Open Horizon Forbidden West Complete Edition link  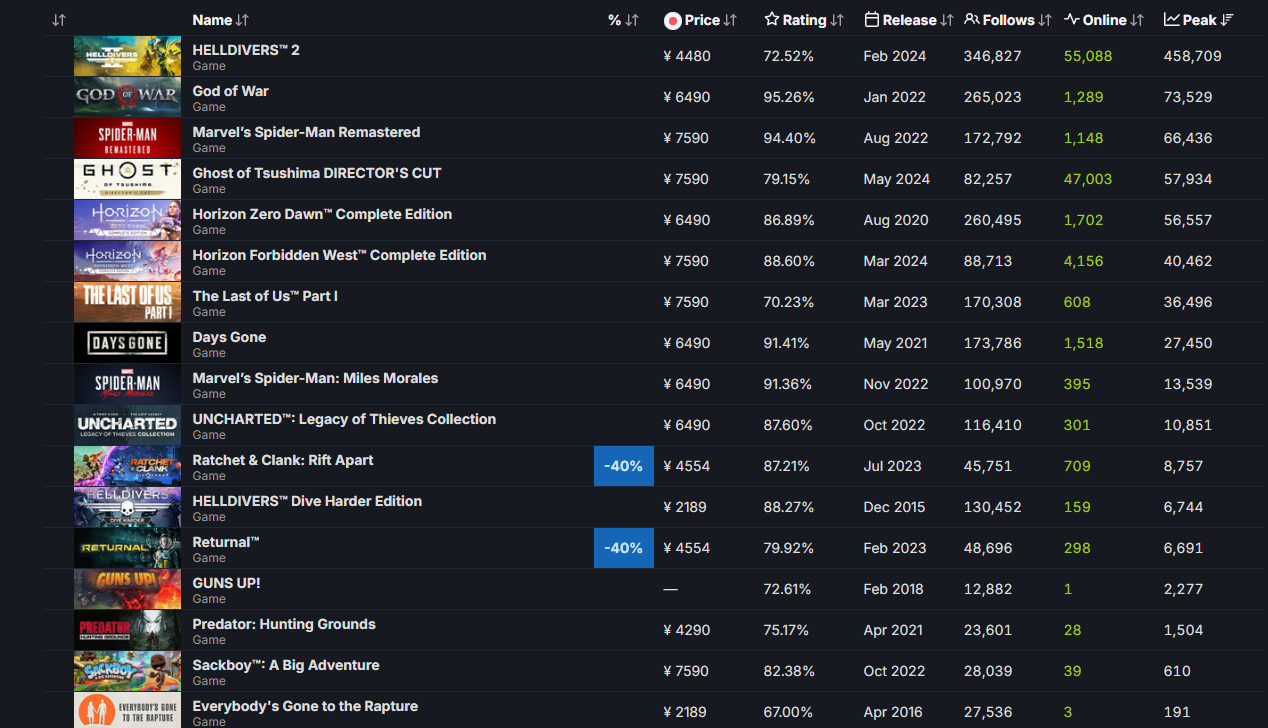click(339, 255)
